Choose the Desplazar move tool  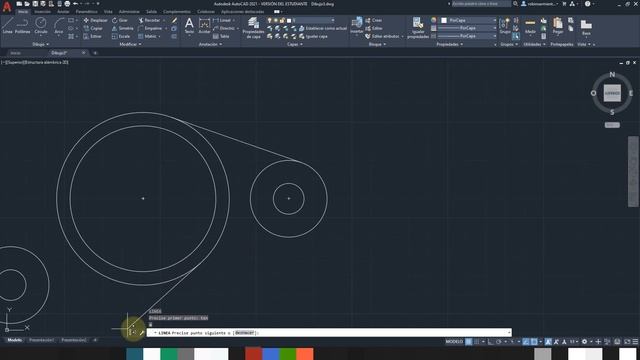96,20
